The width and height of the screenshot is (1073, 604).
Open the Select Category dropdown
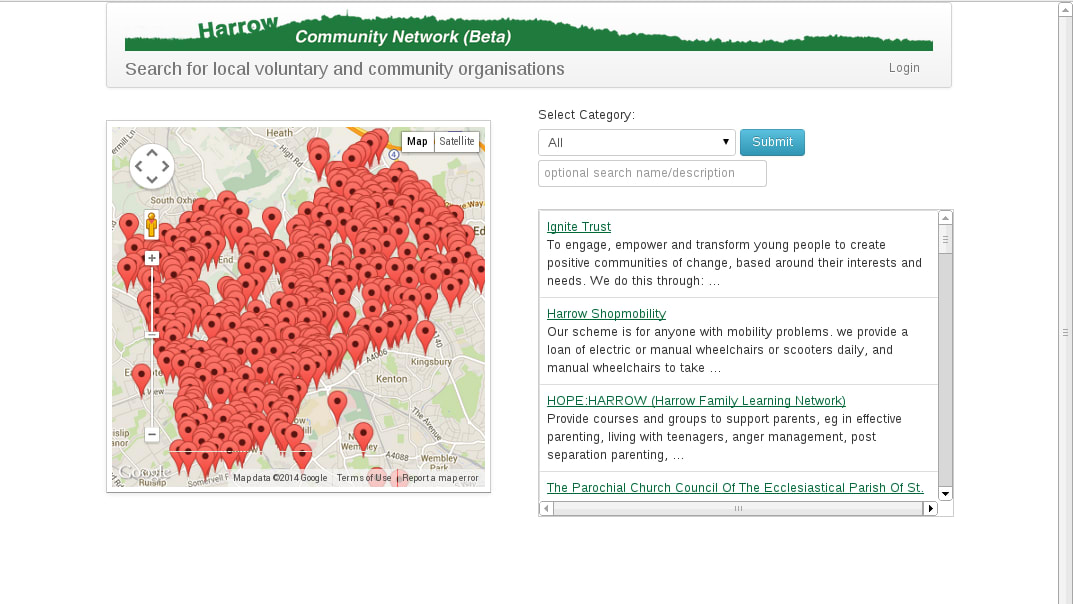(x=636, y=142)
